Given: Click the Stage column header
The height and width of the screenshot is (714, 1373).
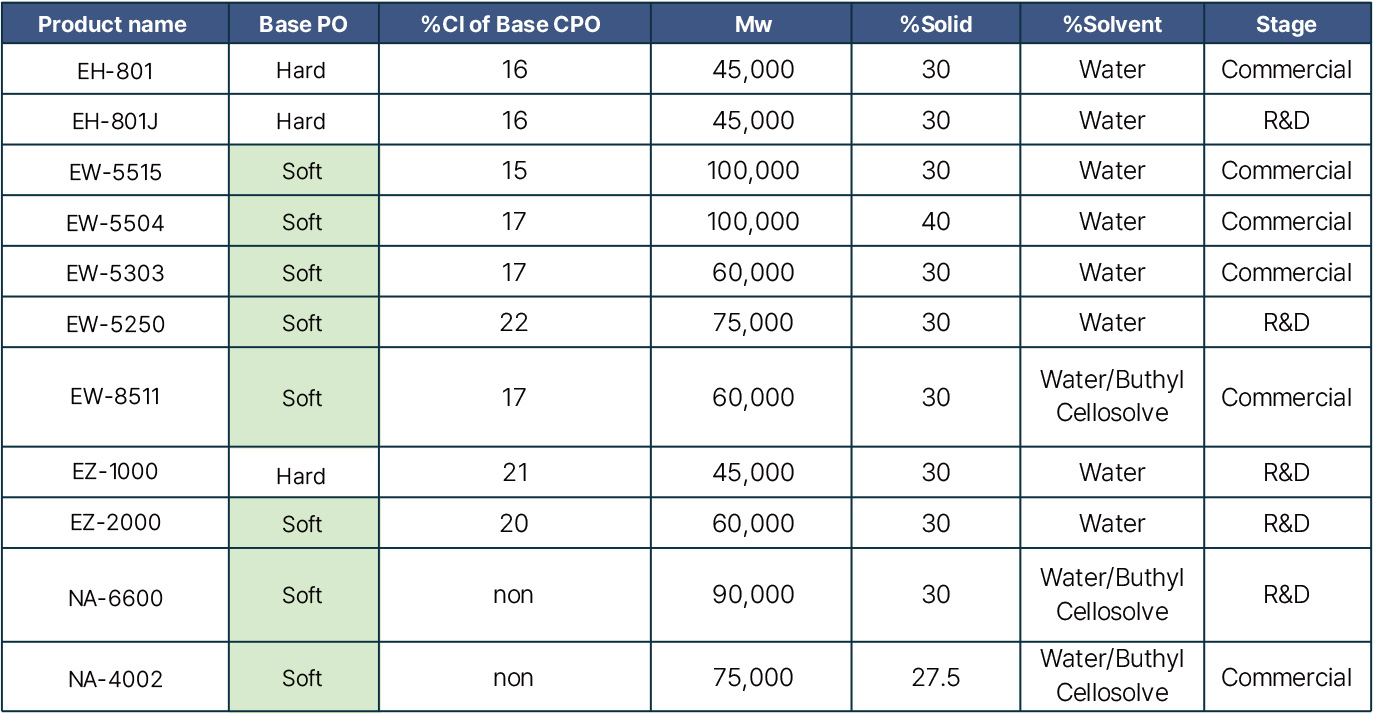Looking at the screenshot, I should pos(1287,25).
